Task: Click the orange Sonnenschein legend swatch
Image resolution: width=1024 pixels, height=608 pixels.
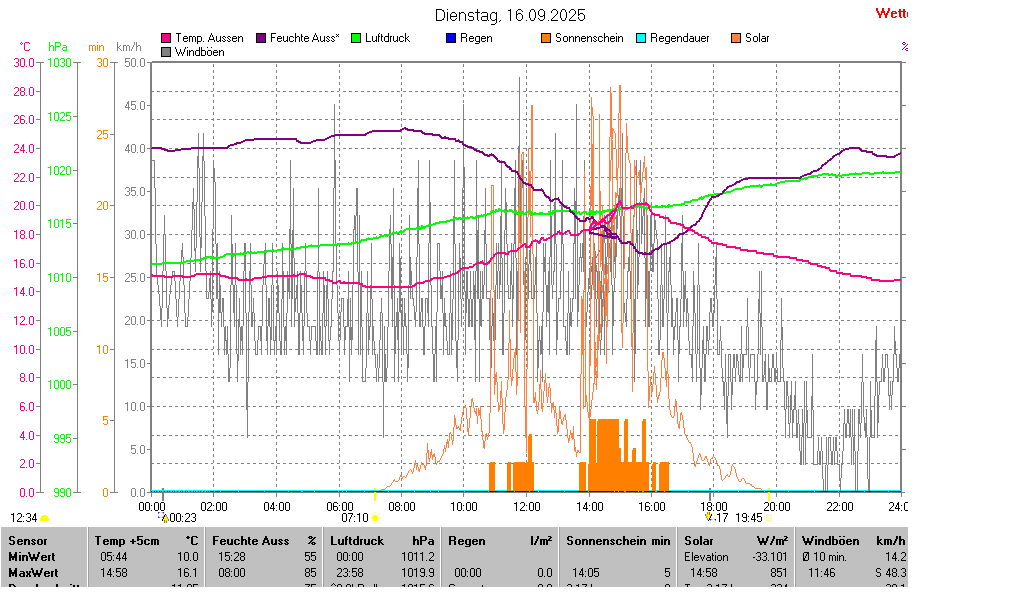Action: [546, 38]
